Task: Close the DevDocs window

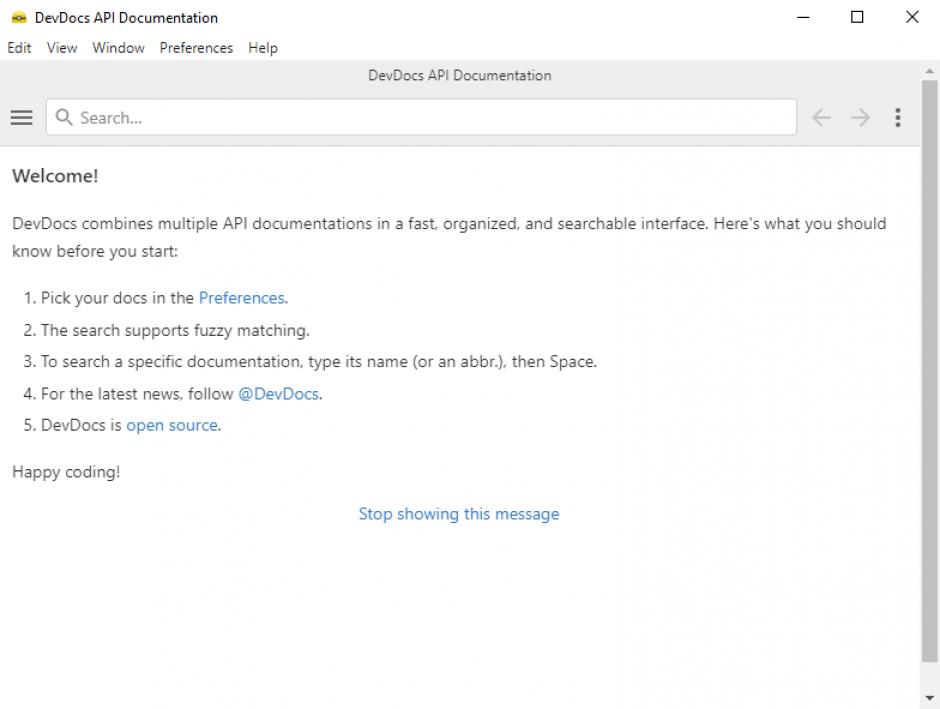Action: point(912,17)
